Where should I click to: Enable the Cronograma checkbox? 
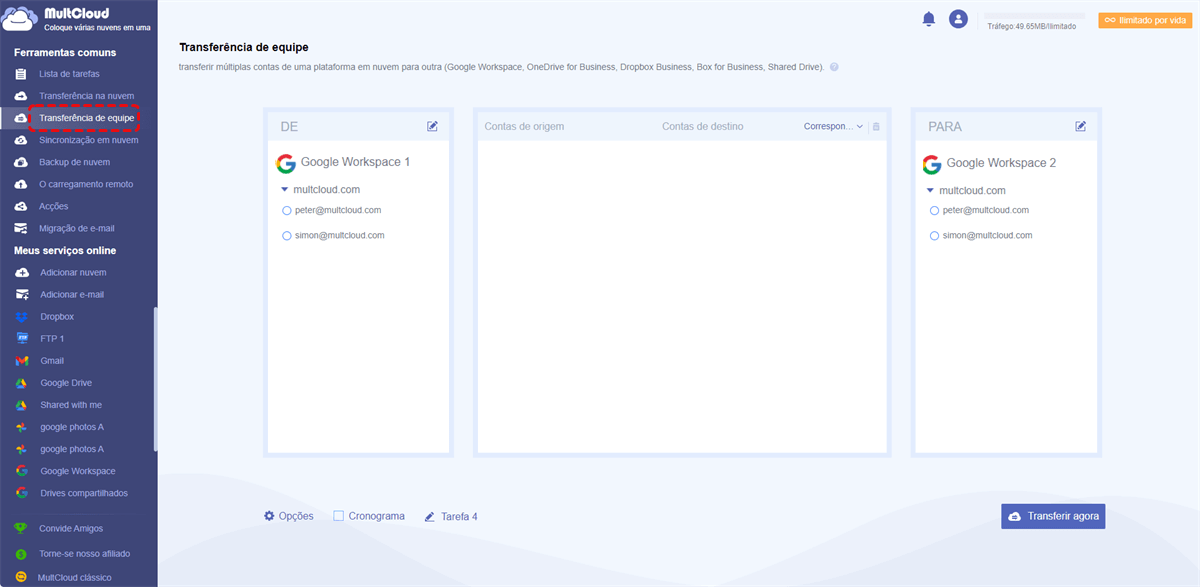point(339,516)
